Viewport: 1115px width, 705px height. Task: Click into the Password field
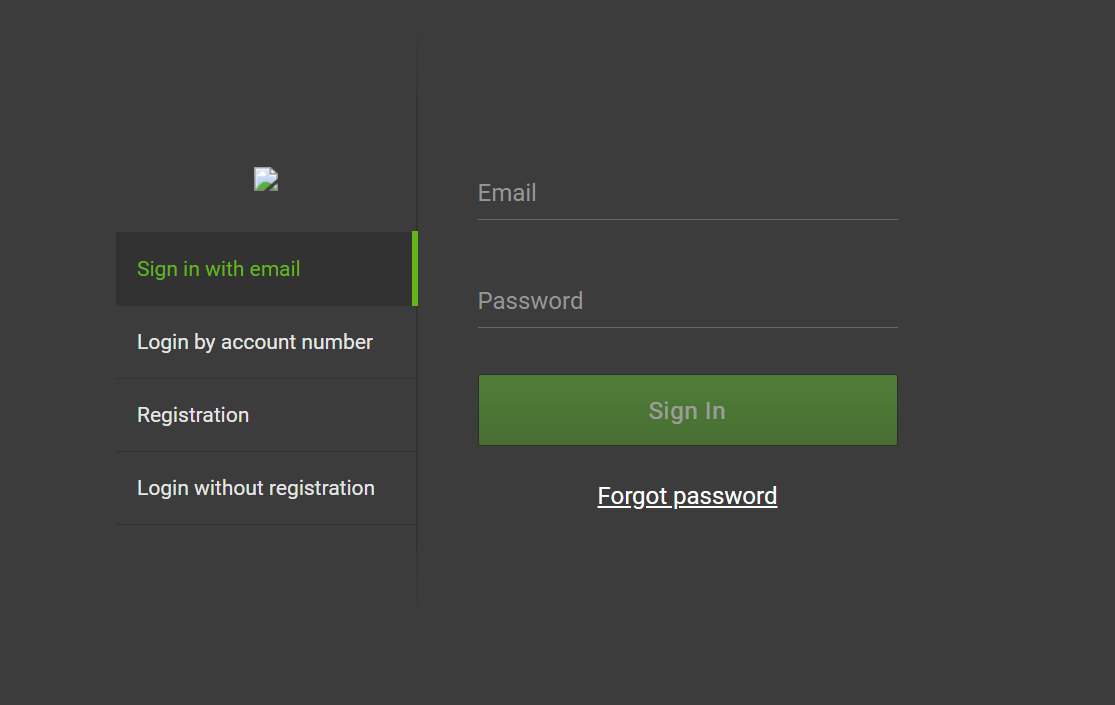pyautogui.click(x=687, y=302)
